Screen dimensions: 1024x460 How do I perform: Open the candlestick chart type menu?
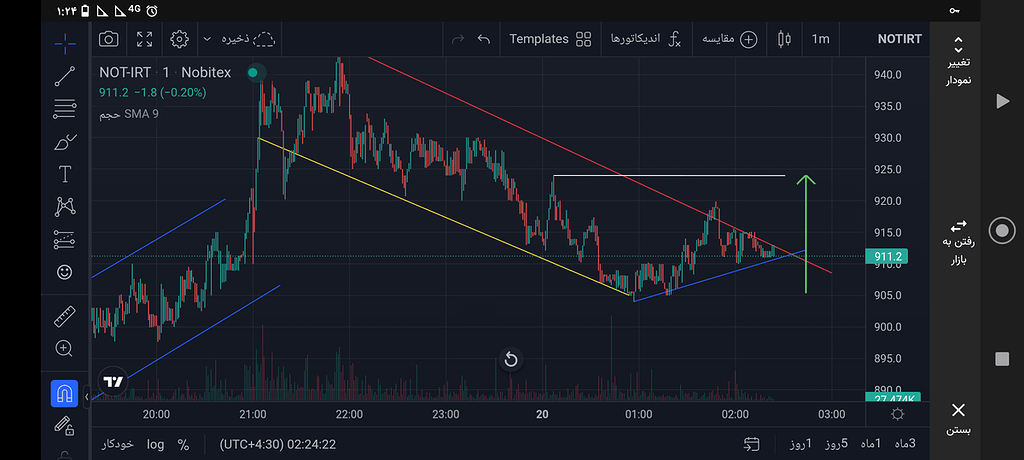(x=783, y=39)
